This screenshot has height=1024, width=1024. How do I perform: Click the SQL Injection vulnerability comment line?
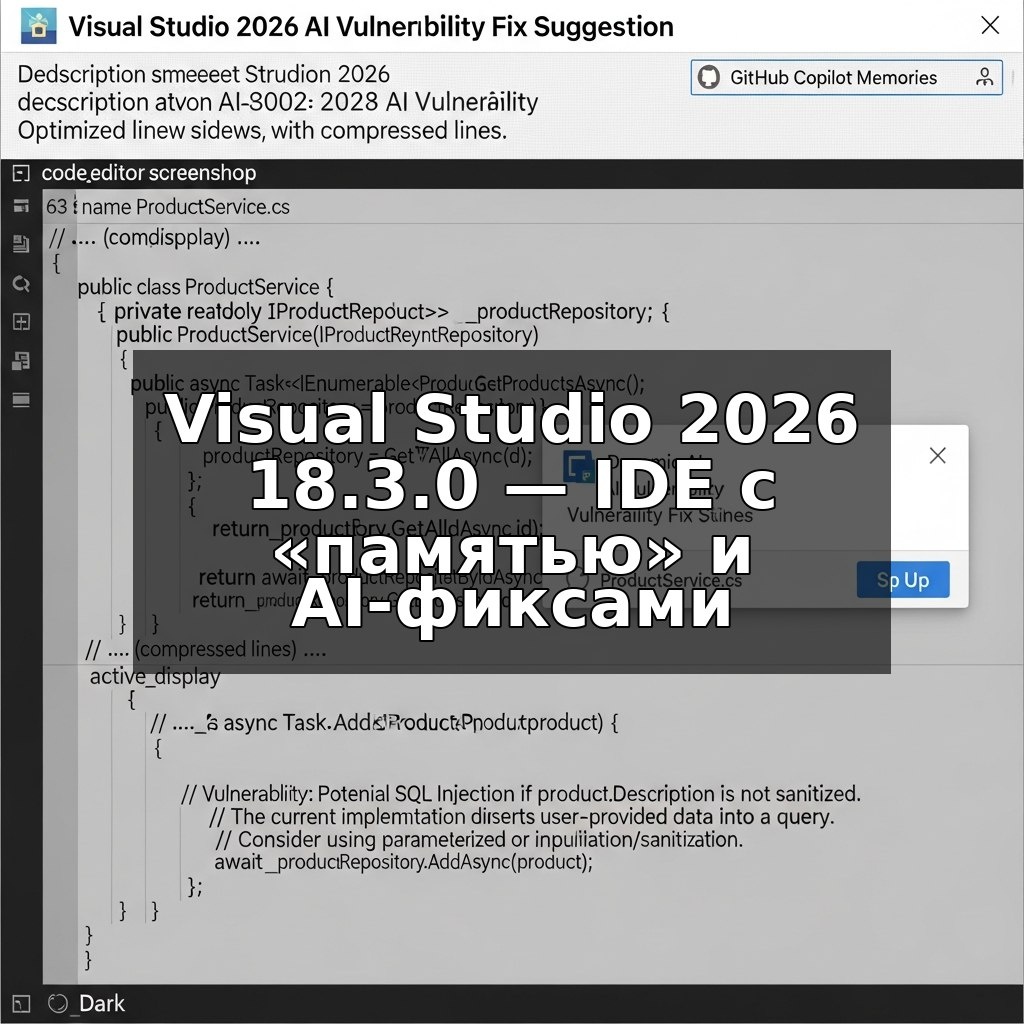[x=520, y=794]
